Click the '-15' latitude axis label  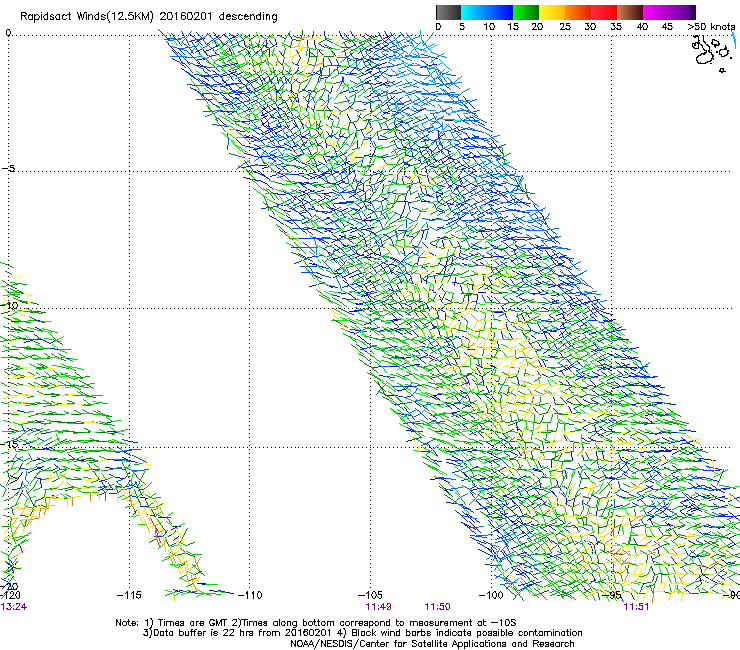coord(9,444)
